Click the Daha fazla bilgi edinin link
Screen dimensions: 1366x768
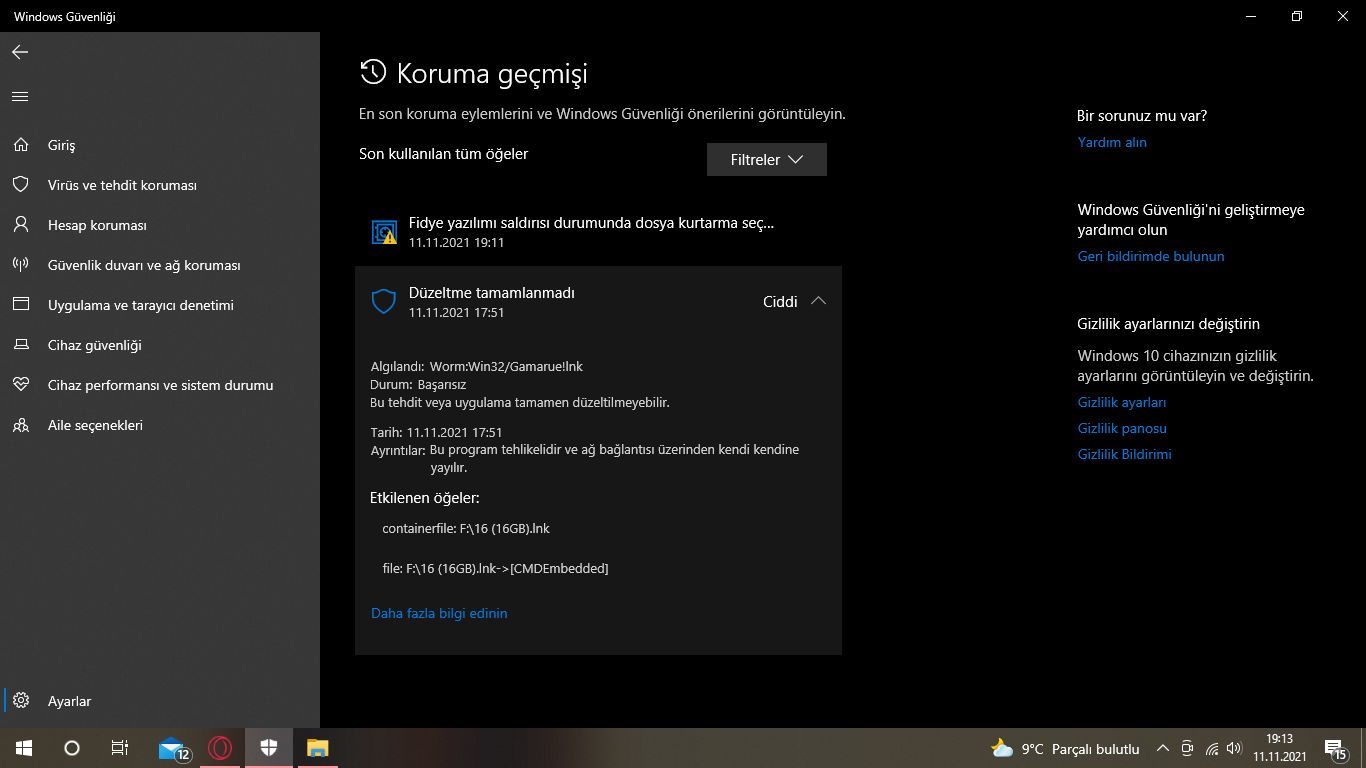[439, 613]
